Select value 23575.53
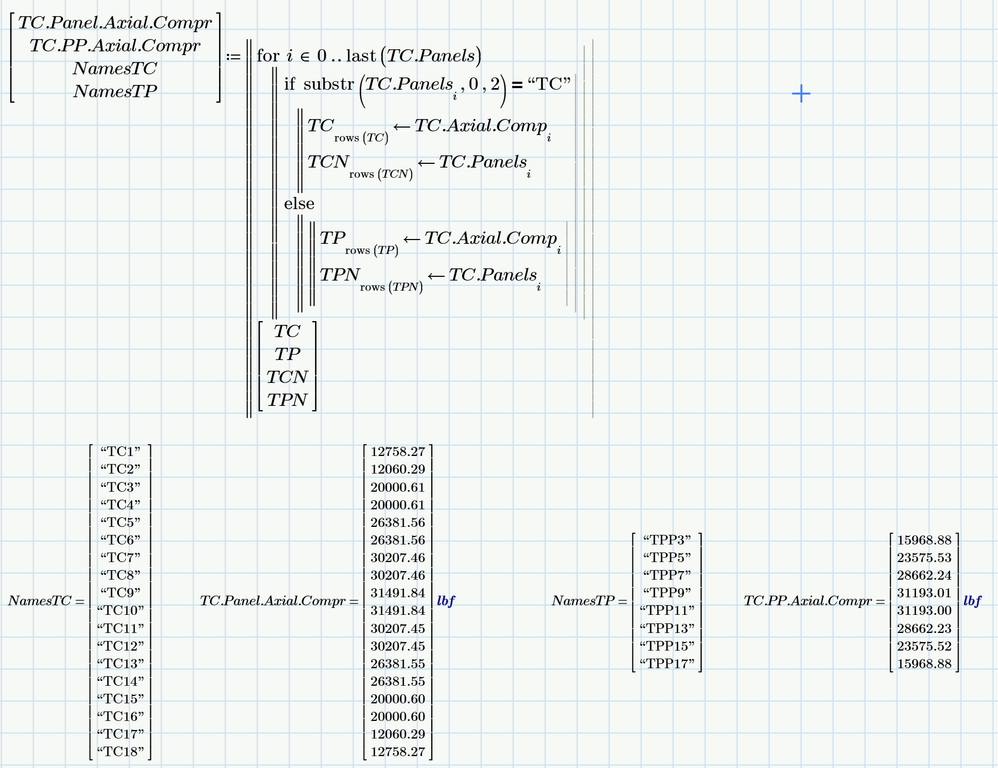 pyautogui.click(x=924, y=558)
